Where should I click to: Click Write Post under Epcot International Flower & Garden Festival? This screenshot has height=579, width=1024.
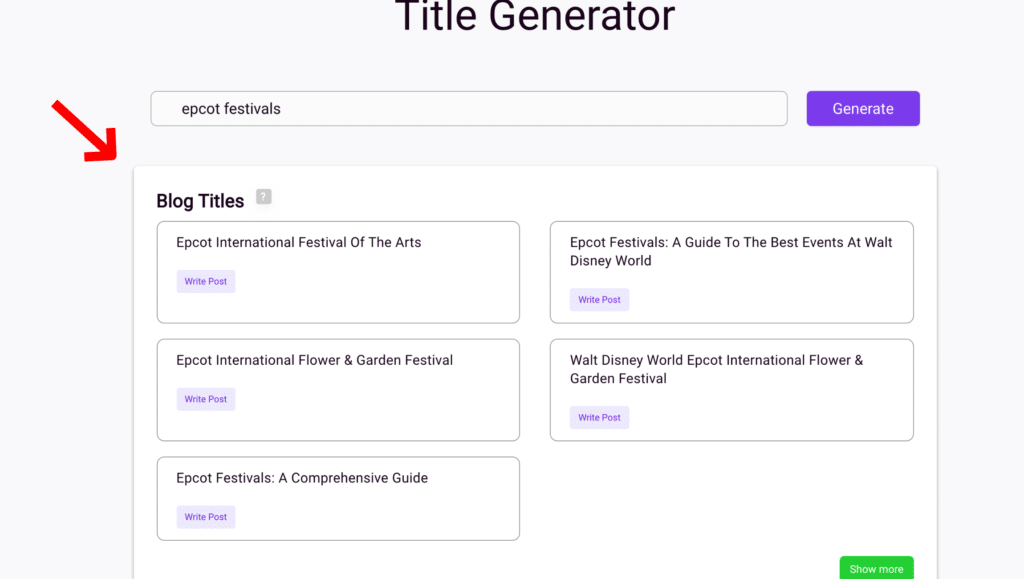[x=206, y=399]
